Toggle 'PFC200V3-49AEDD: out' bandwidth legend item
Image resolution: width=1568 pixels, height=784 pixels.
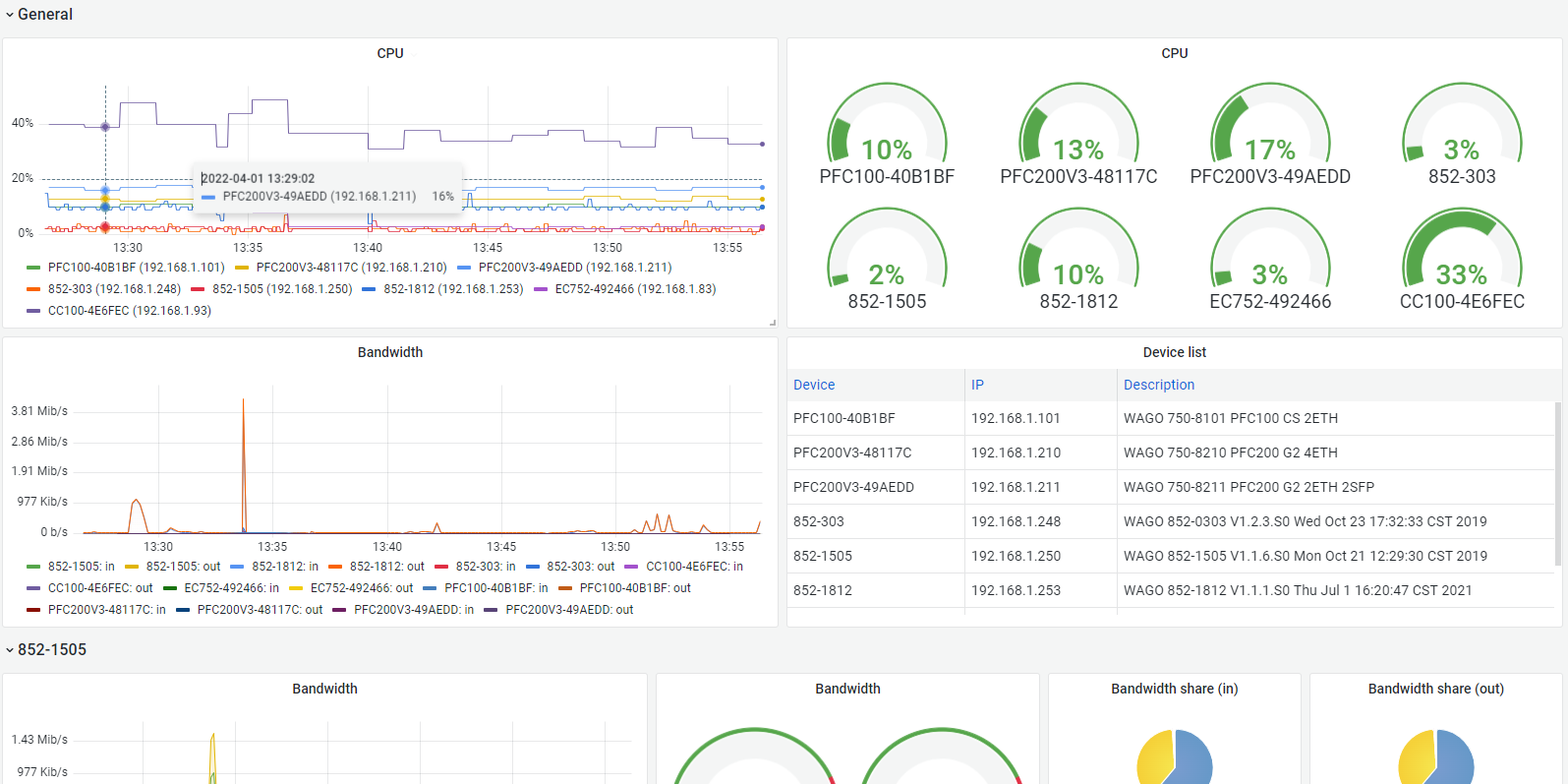[558, 610]
